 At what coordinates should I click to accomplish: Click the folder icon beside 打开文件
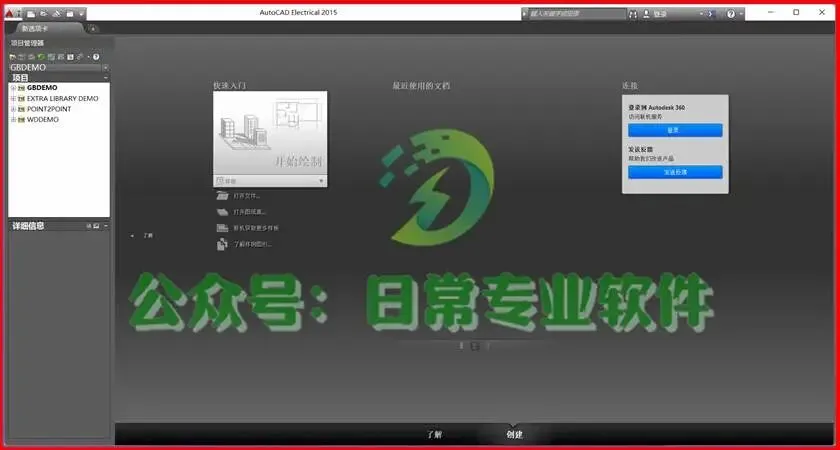tap(222, 196)
